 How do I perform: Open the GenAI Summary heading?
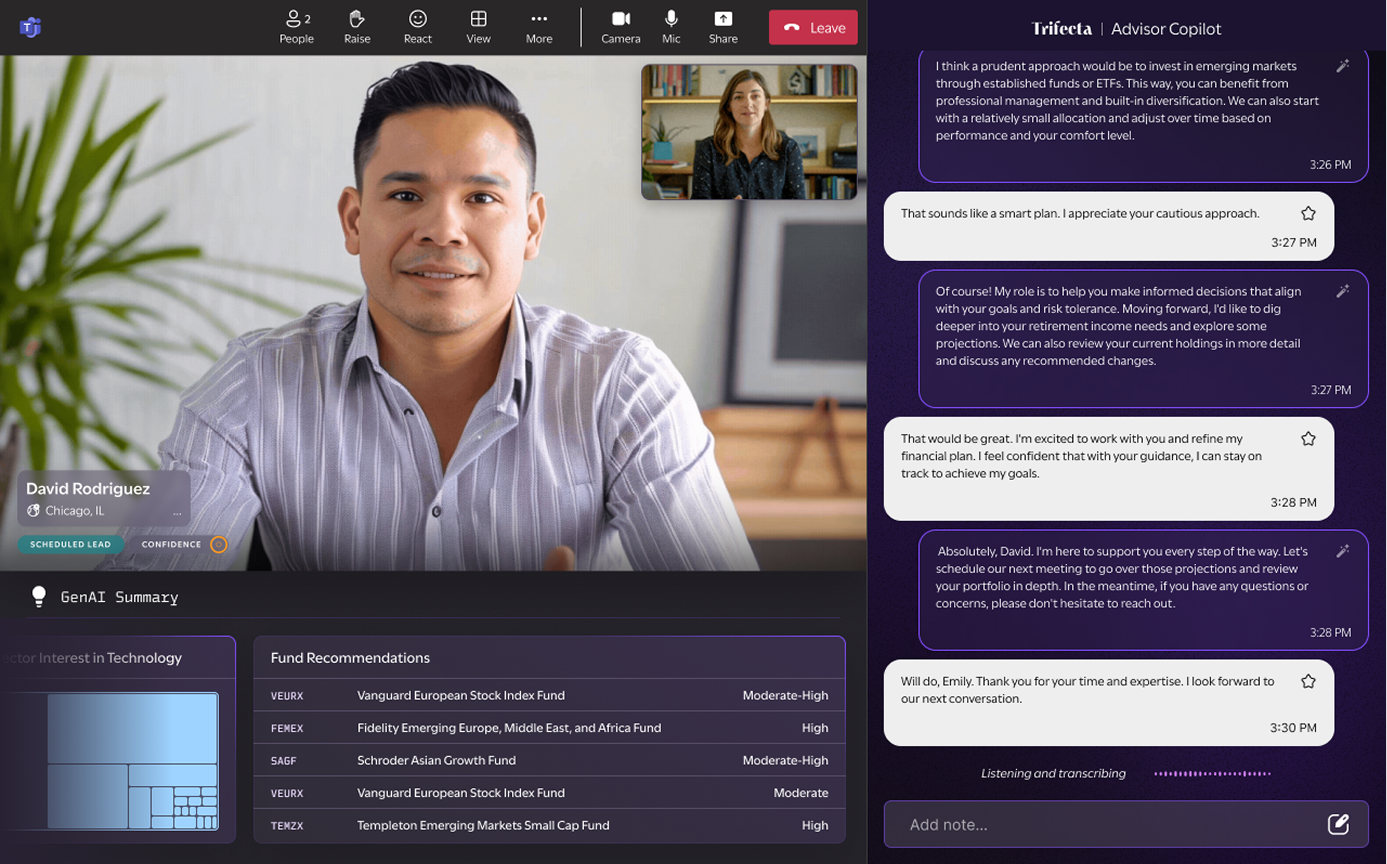[x=120, y=597]
